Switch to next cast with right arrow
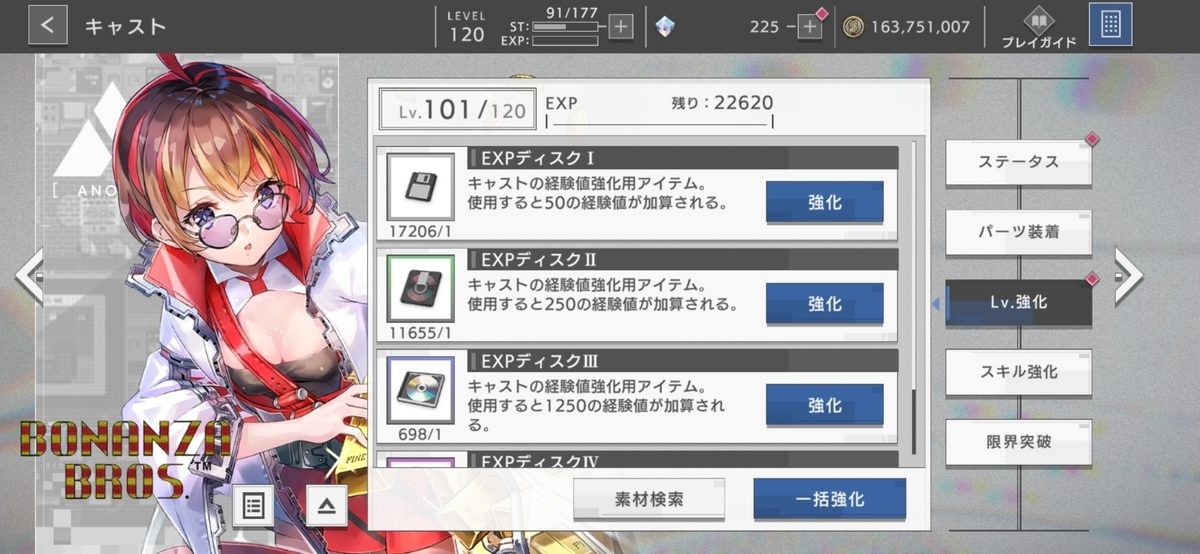The width and height of the screenshot is (1200, 554). (1128, 275)
